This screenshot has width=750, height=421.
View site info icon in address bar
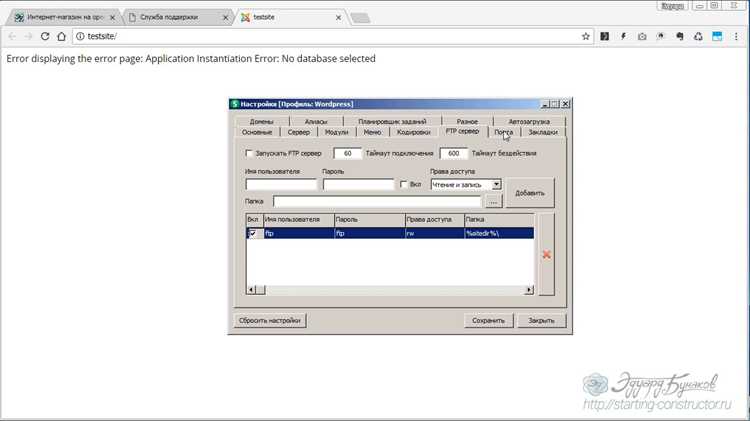pos(80,36)
